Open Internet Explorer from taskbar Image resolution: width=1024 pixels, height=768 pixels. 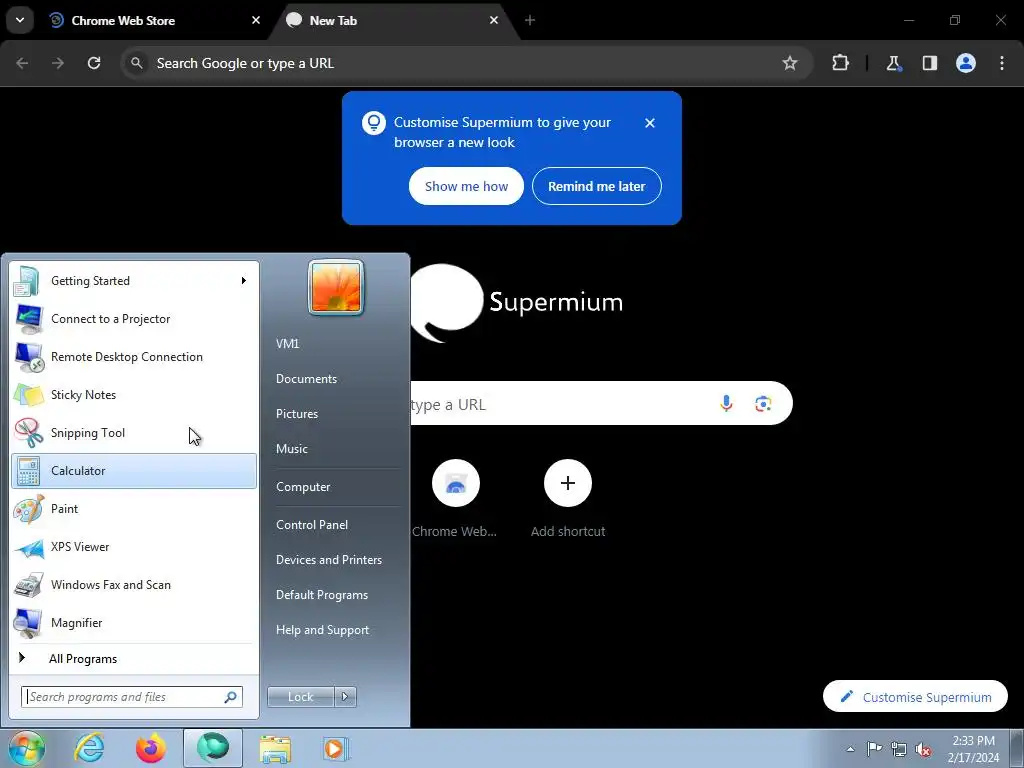89,748
